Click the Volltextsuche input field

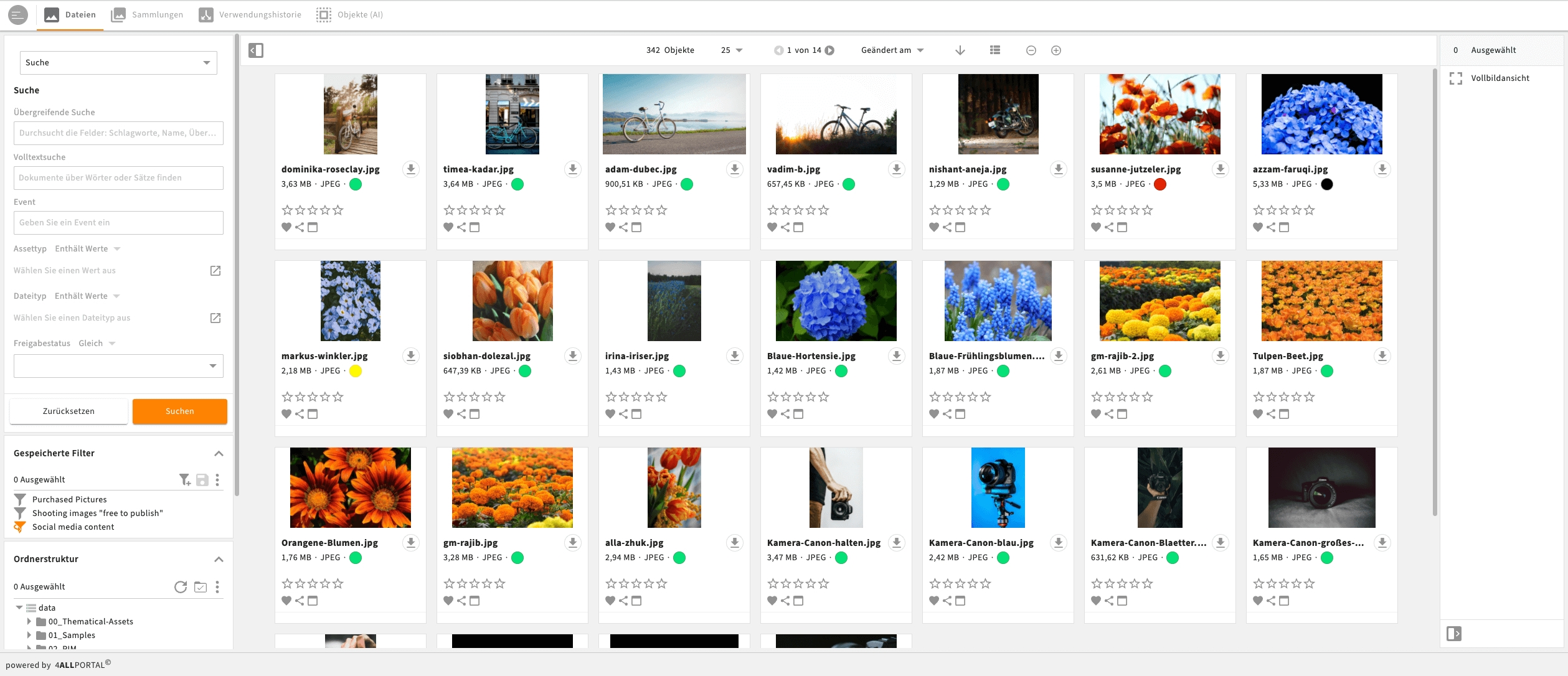point(118,177)
